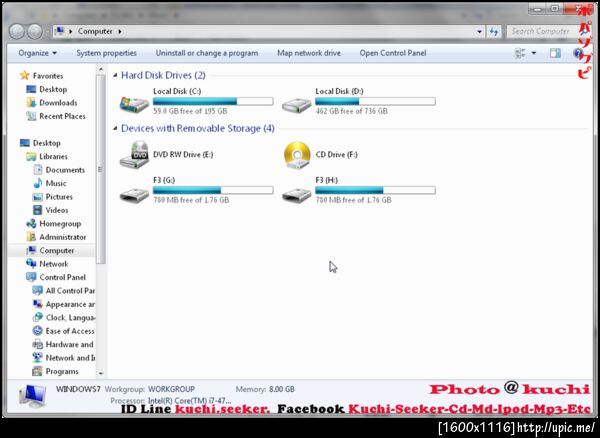Click the navigation pane scroll down arrow
The height and width of the screenshot is (438, 600).
pyautogui.click(x=101, y=373)
